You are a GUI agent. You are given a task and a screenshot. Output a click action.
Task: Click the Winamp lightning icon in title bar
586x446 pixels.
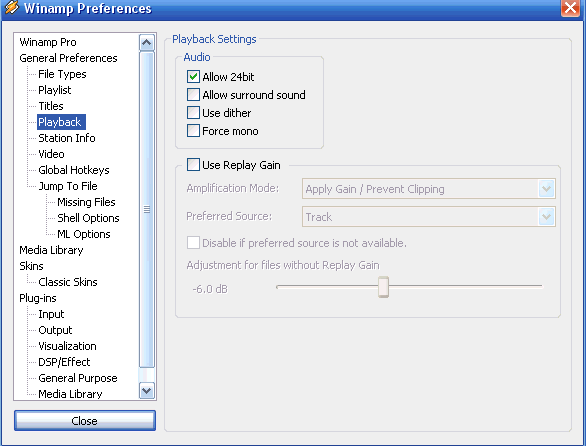pos(12,7)
